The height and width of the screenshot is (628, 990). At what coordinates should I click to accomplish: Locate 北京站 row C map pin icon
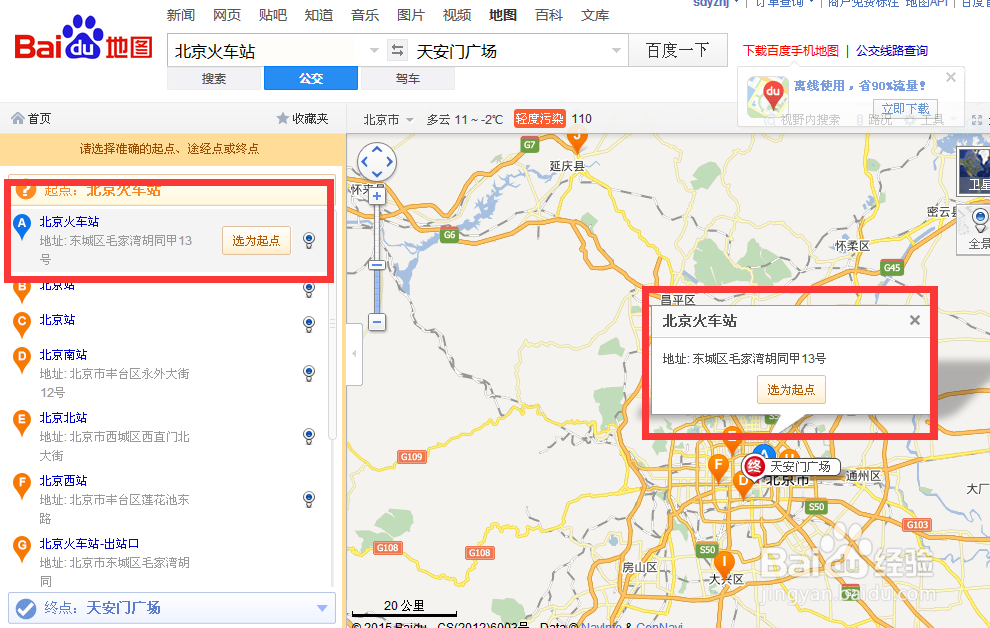[x=309, y=324]
